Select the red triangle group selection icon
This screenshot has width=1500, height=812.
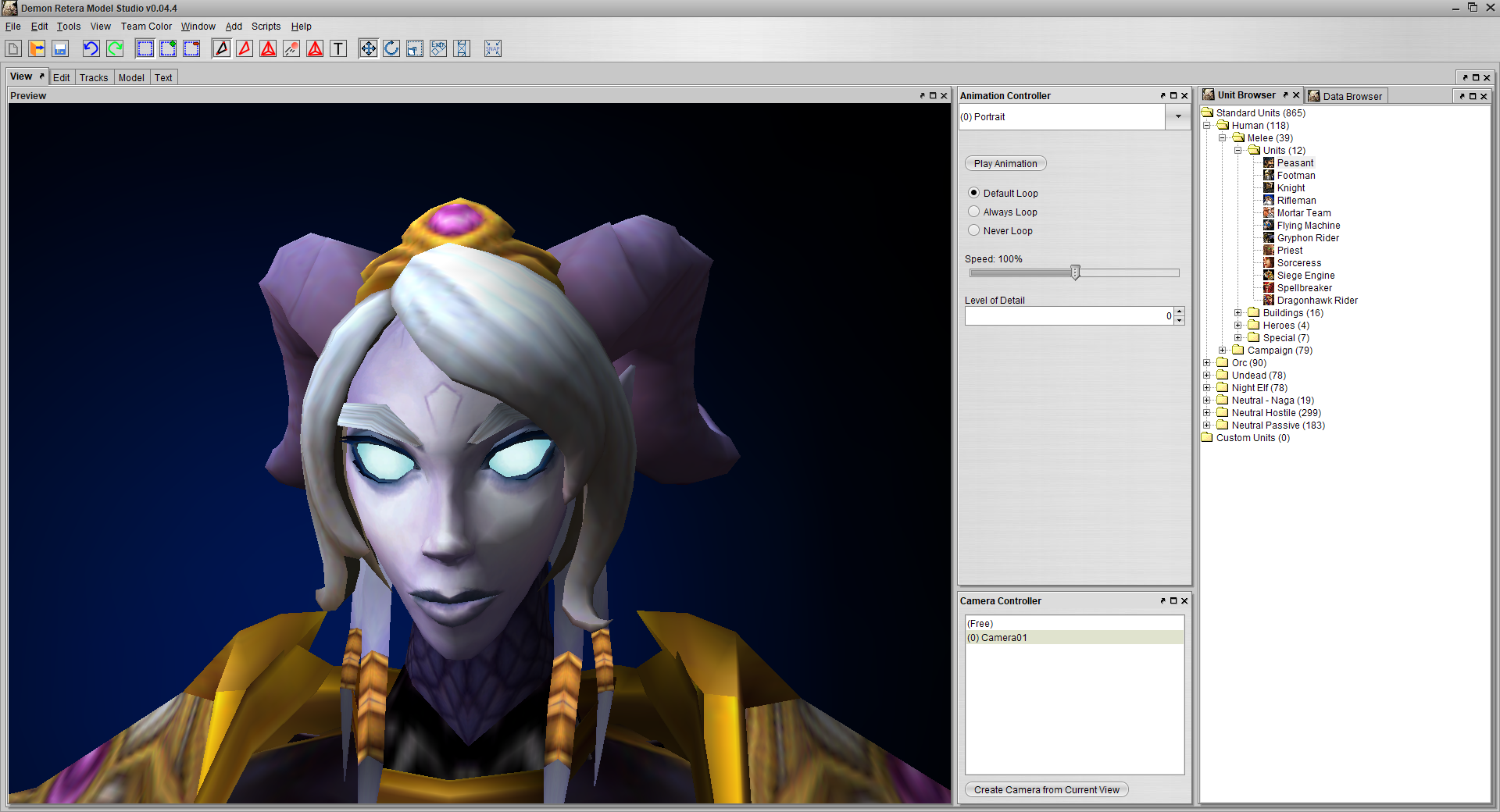point(268,48)
